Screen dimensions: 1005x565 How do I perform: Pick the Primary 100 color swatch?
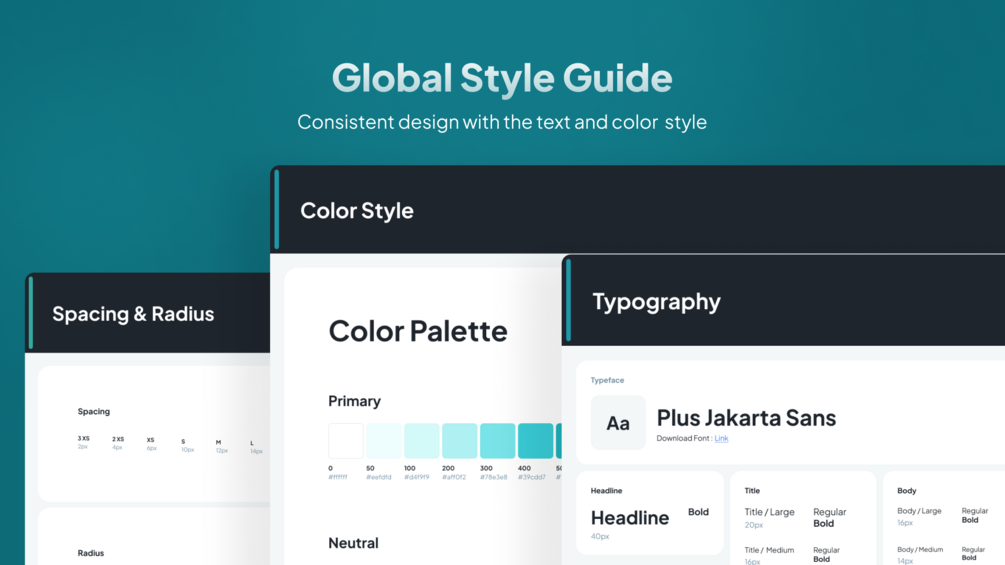click(421, 441)
